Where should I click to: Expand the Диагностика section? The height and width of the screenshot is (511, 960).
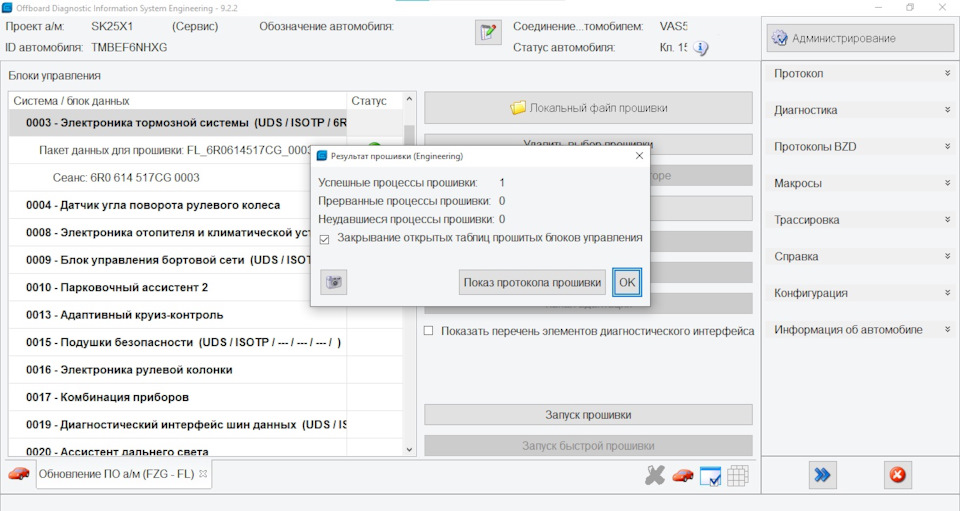click(x=860, y=110)
